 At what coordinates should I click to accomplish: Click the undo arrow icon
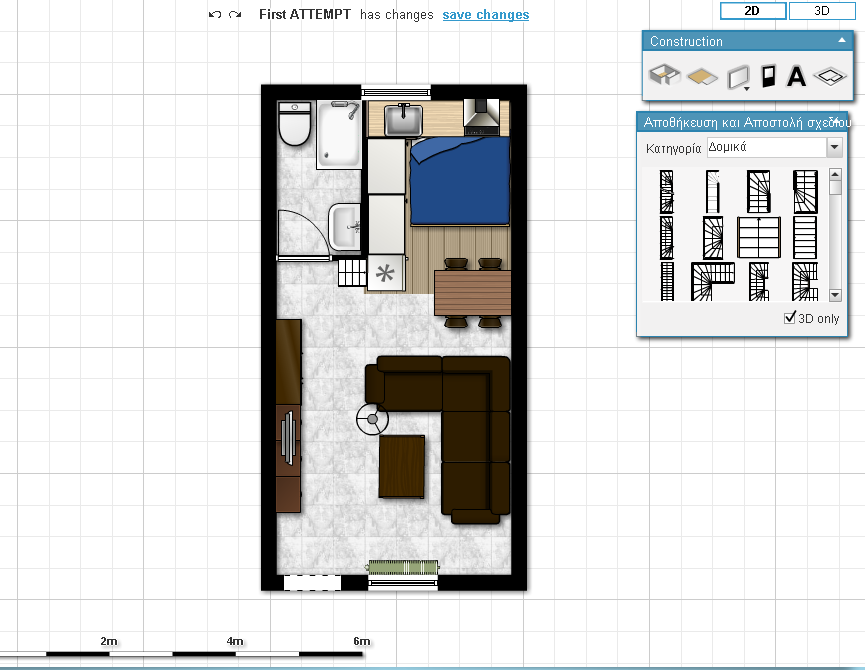[215, 15]
